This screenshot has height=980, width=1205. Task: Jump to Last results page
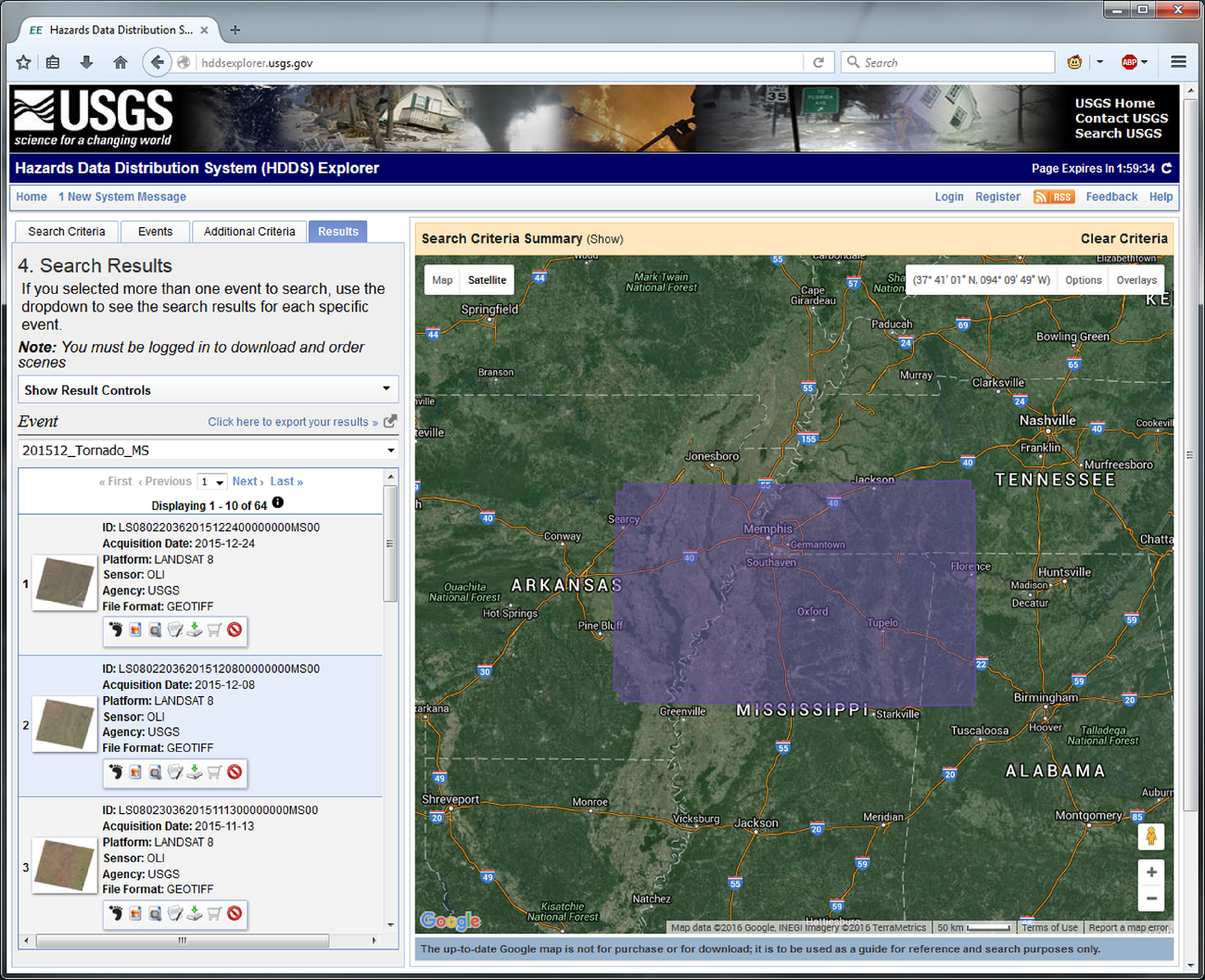(286, 481)
